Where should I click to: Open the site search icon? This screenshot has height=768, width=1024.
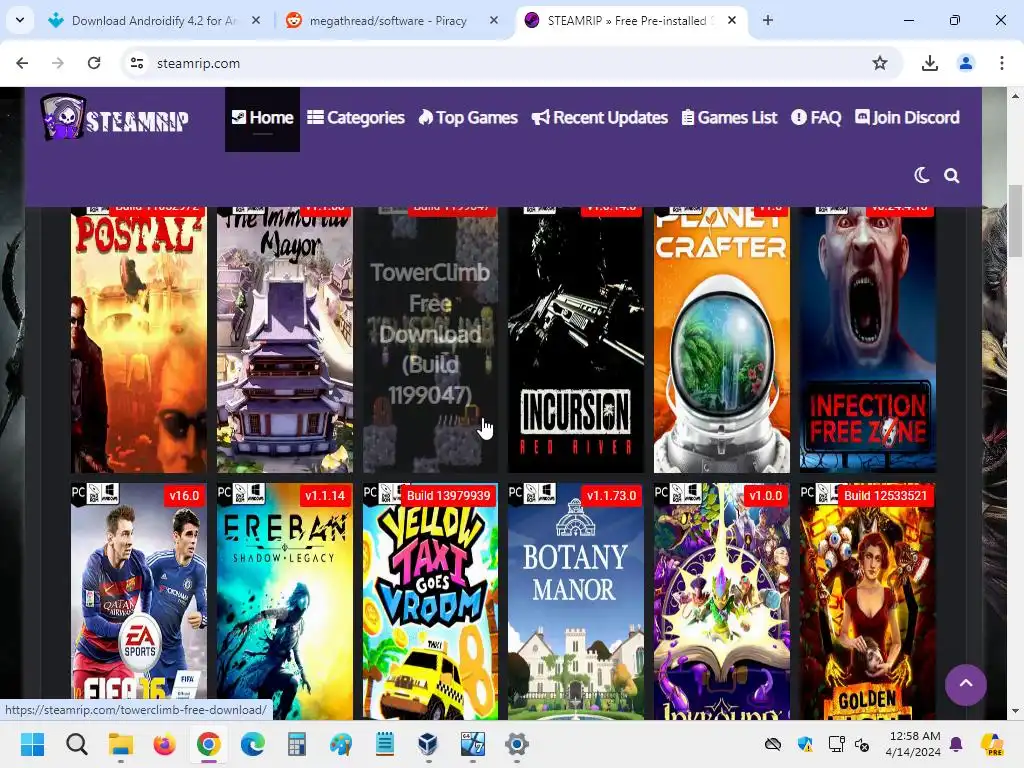click(952, 176)
